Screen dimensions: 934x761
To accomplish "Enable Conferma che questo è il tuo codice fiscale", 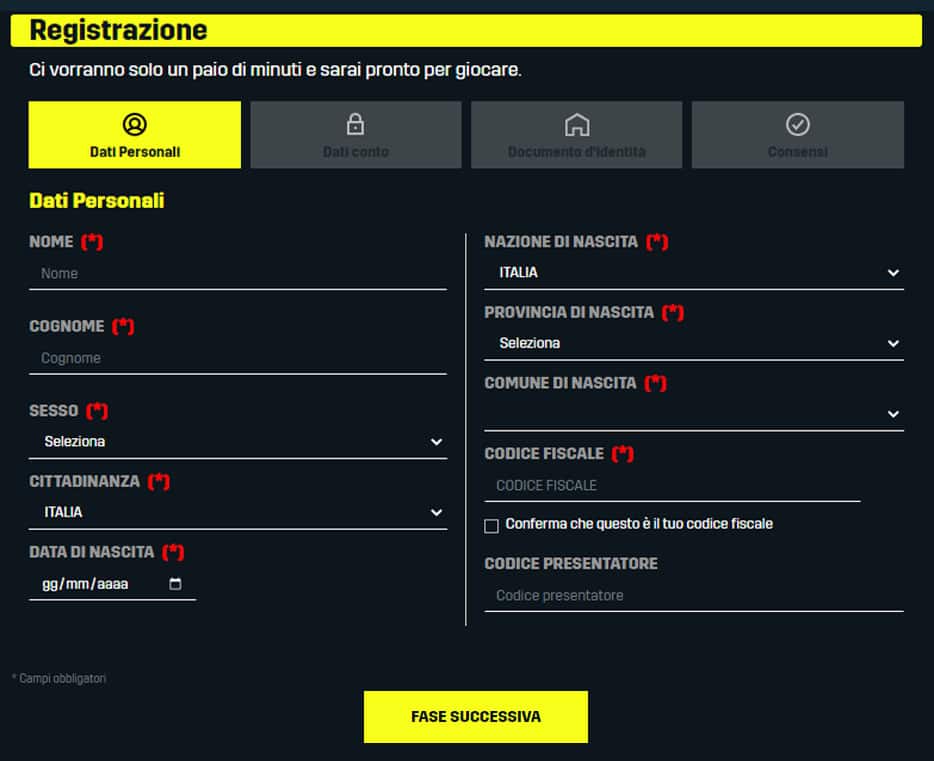I will click(491, 523).
